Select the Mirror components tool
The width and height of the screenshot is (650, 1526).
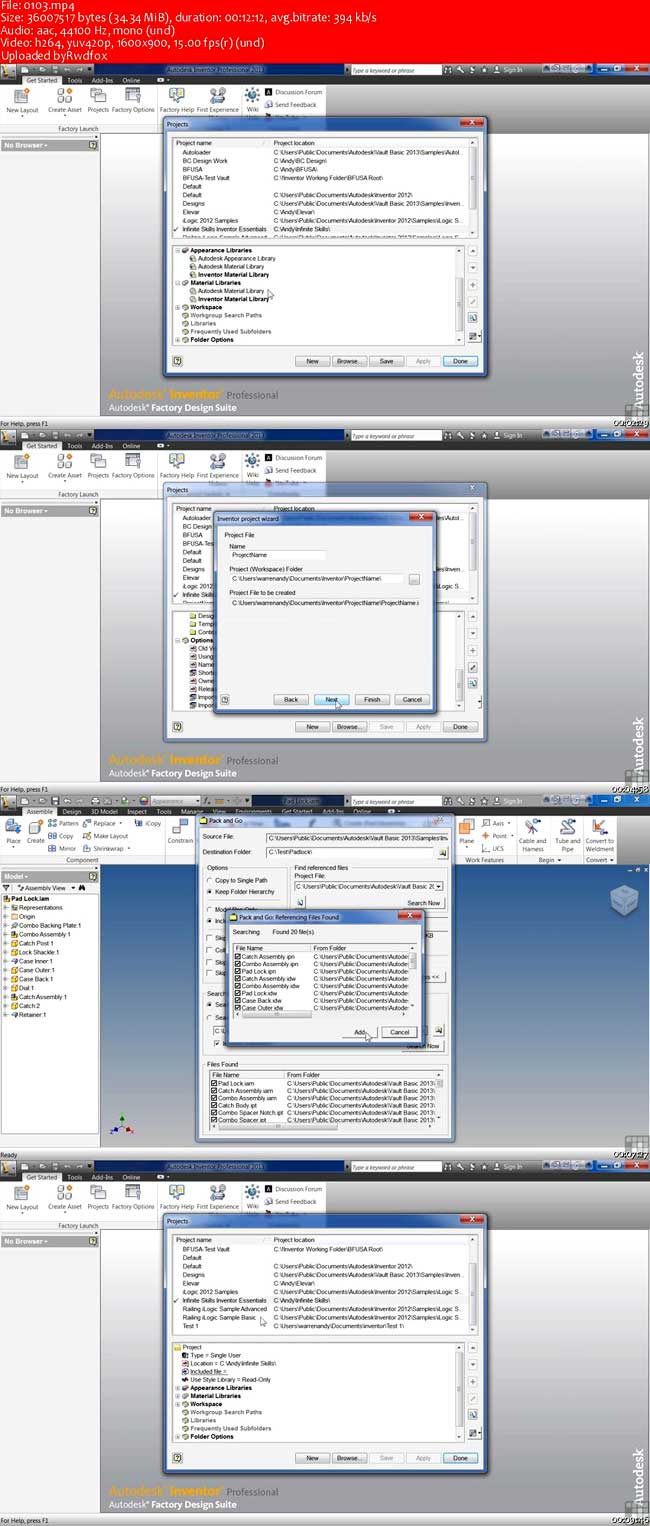(63, 847)
